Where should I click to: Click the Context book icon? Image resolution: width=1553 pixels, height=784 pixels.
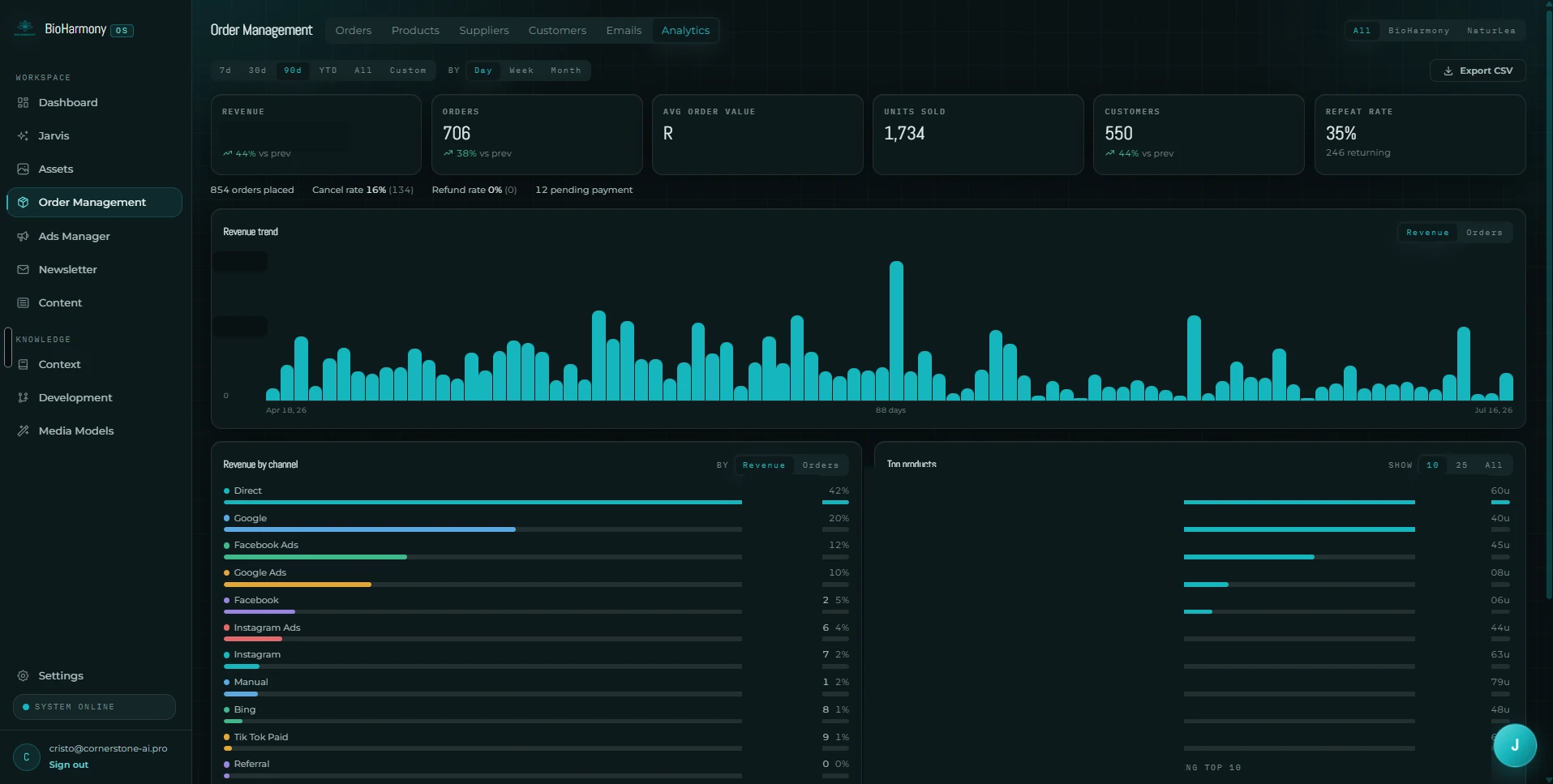[23, 365]
